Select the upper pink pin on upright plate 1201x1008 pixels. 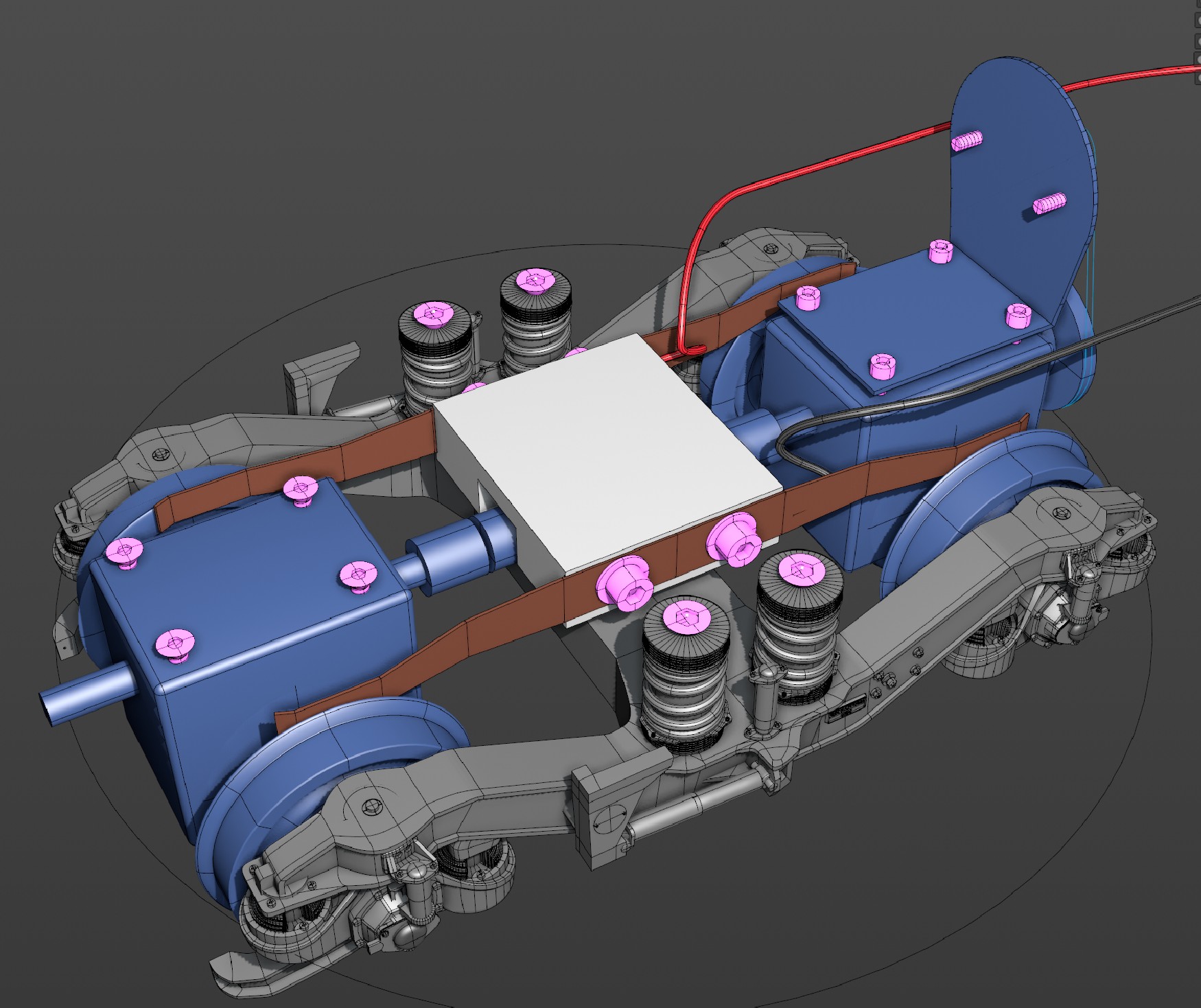point(967,141)
